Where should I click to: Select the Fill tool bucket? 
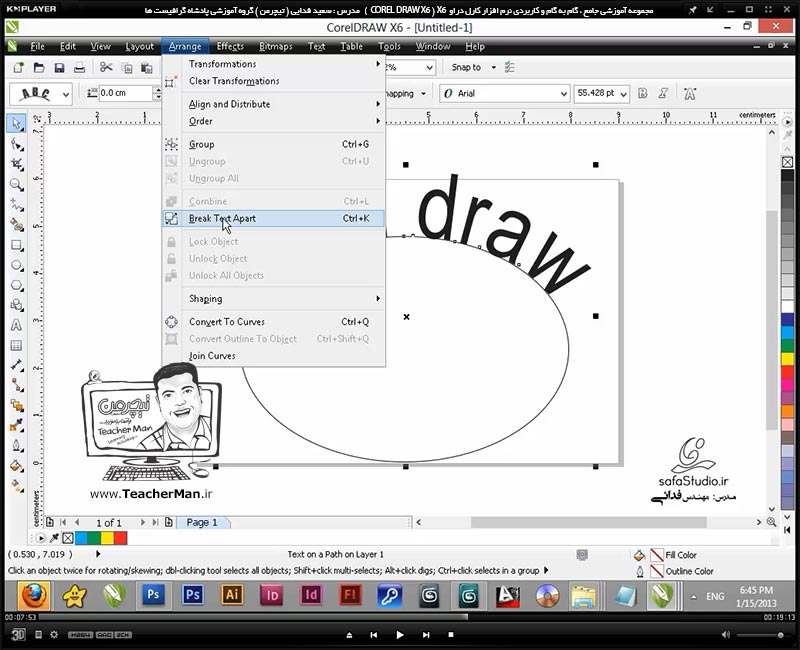click(x=16, y=465)
